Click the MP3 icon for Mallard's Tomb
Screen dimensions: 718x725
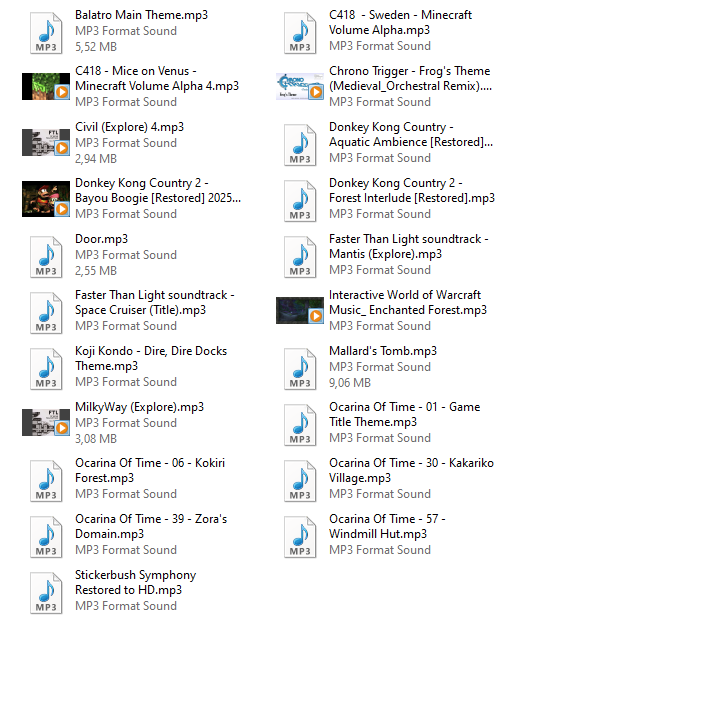coord(300,369)
